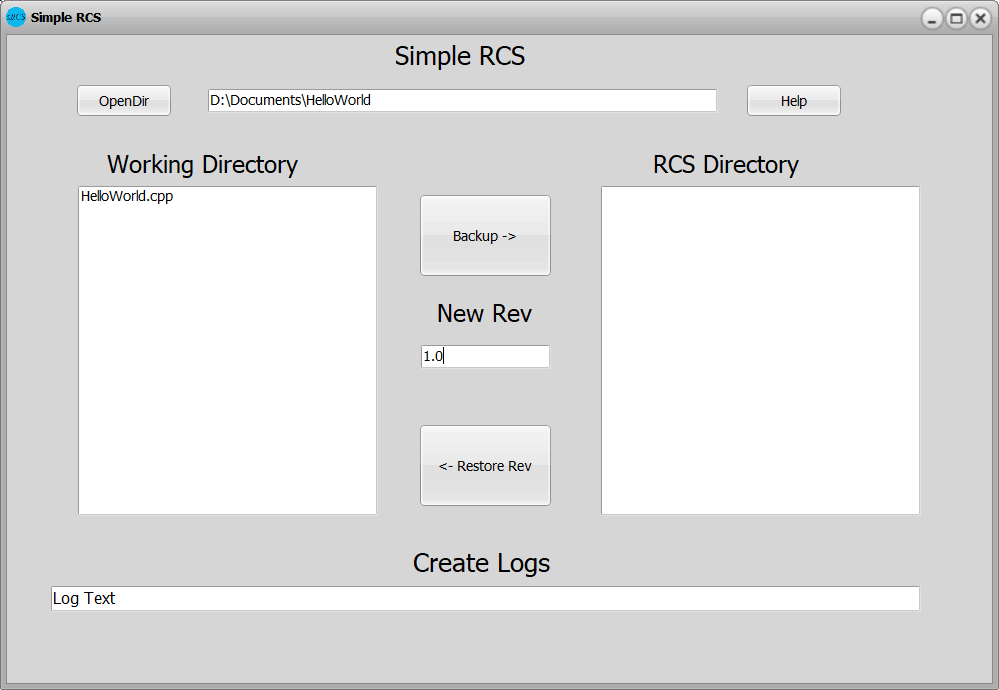Viewport: 999px width, 690px height.
Task: Minimize the Simple RCS window
Action: pyautogui.click(x=932, y=18)
